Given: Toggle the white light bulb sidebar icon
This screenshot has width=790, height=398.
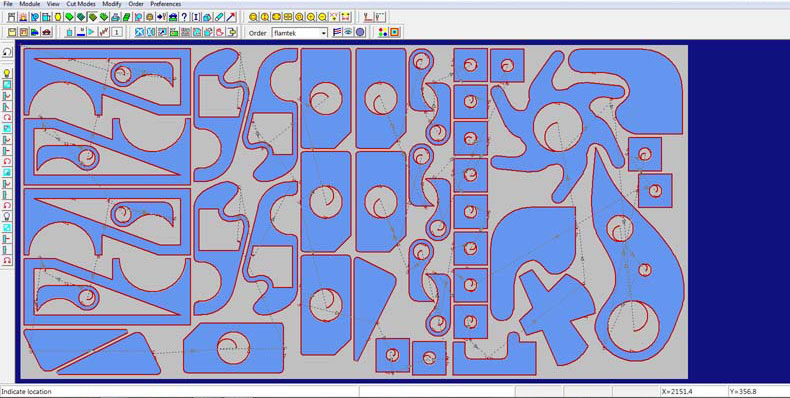Looking at the screenshot, I should [x=7, y=216].
